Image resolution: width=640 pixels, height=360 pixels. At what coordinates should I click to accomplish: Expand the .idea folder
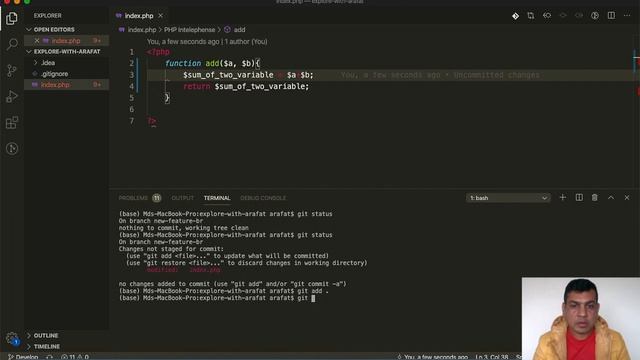point(48,63)
